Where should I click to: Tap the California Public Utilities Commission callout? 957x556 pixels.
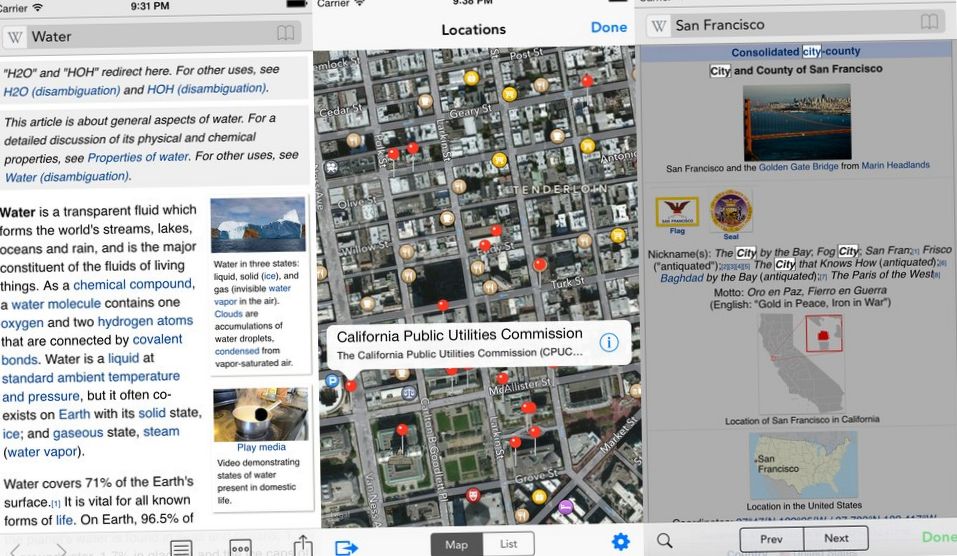point(479,344)
